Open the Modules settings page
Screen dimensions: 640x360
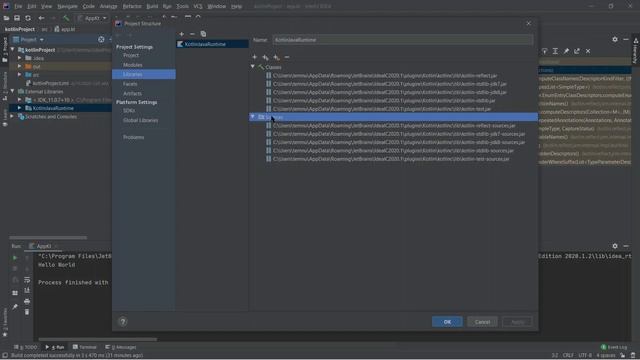[133, 65]
